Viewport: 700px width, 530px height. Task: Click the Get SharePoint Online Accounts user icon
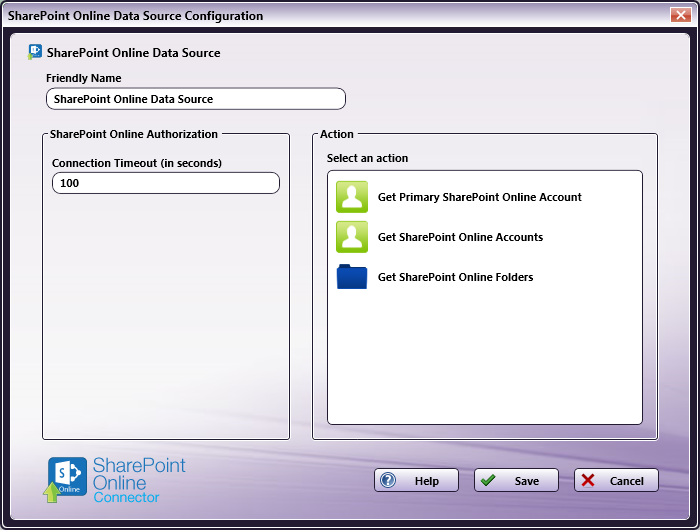pos(352,237)
